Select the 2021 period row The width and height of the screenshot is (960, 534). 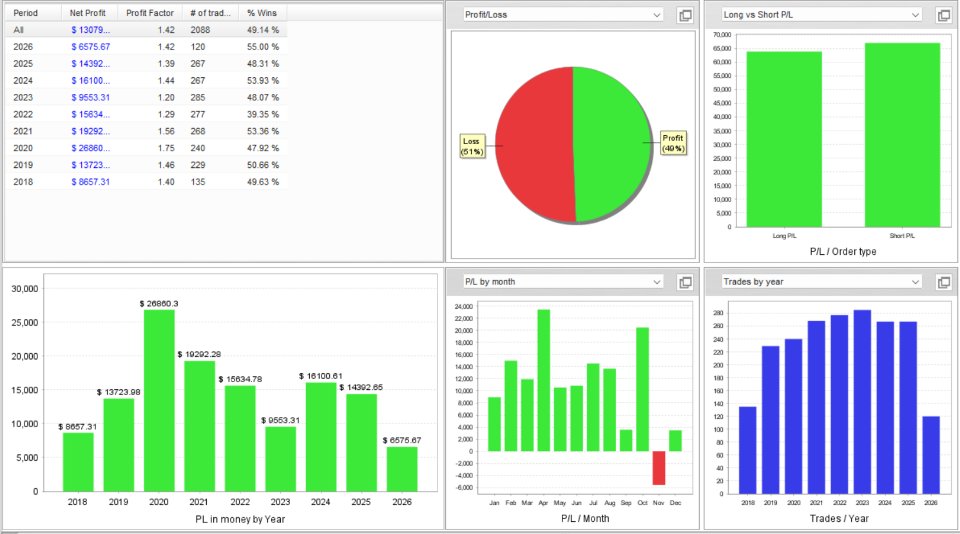[x=146, y=131]
